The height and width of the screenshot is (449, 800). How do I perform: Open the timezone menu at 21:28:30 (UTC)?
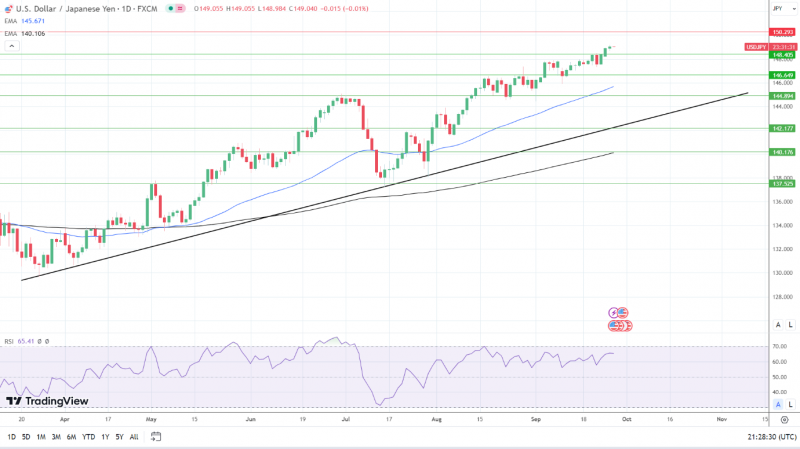click(x=772, y=437)
